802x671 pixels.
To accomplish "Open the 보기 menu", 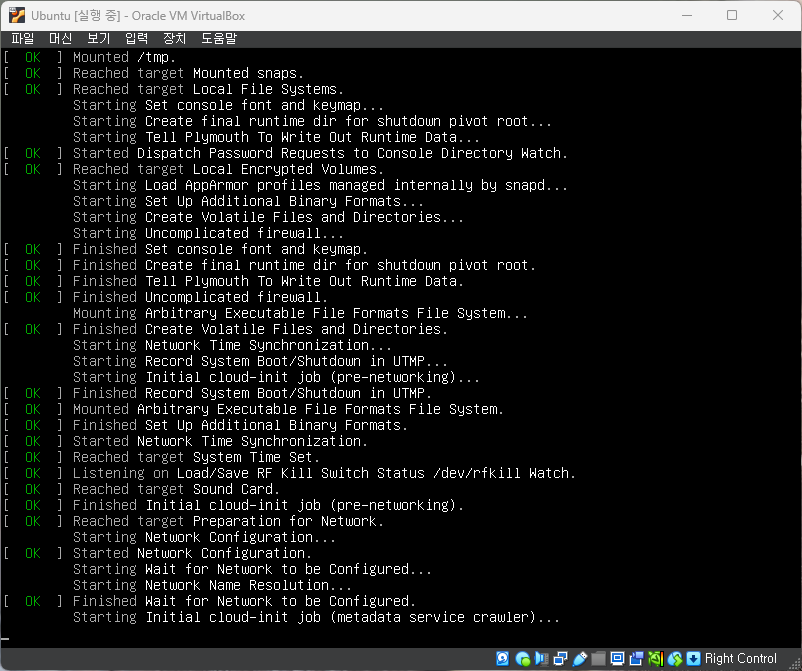I will tap(98, 38).
